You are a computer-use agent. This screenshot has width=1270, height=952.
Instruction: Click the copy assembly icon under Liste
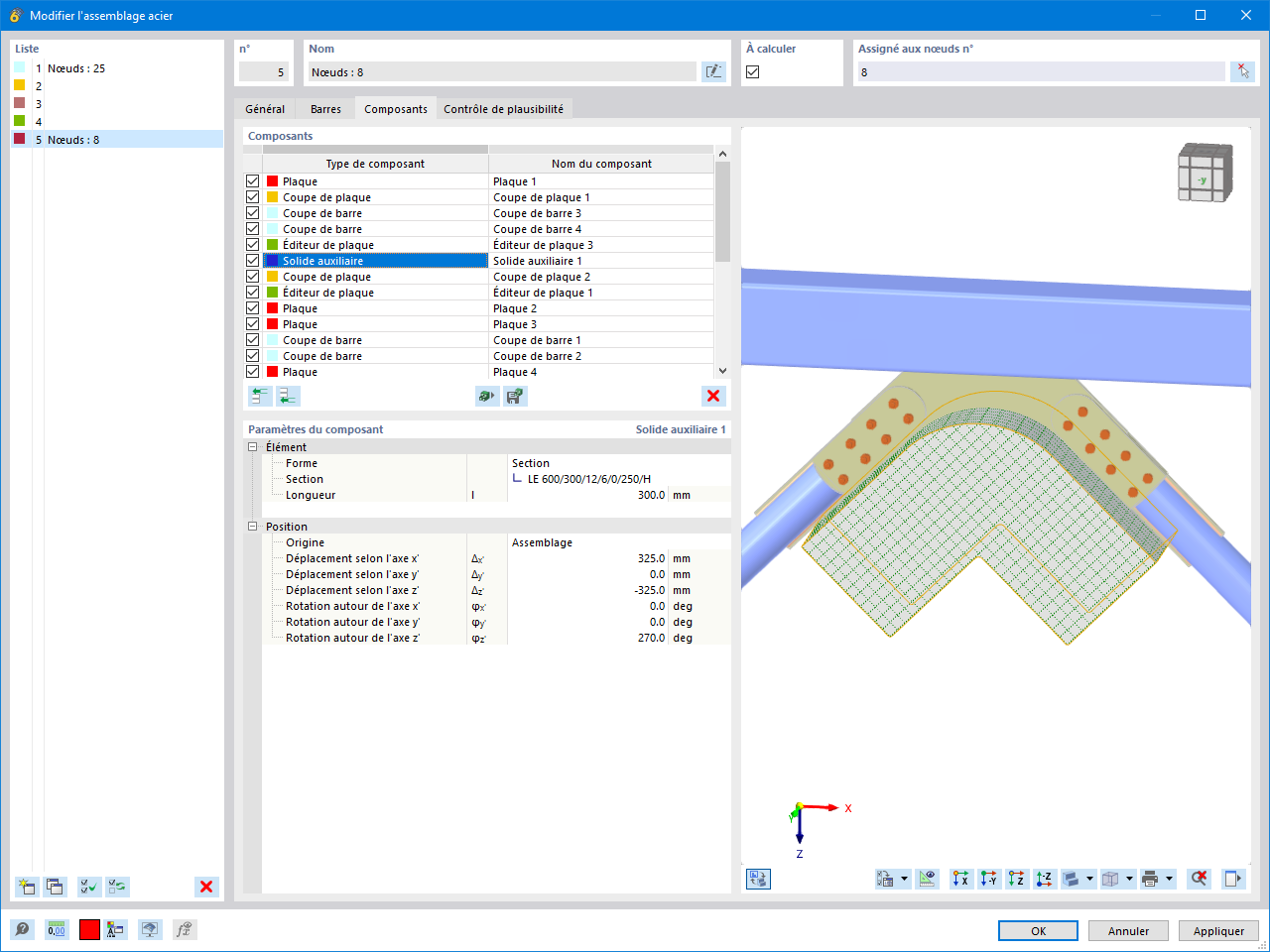(x=55, y=887)
